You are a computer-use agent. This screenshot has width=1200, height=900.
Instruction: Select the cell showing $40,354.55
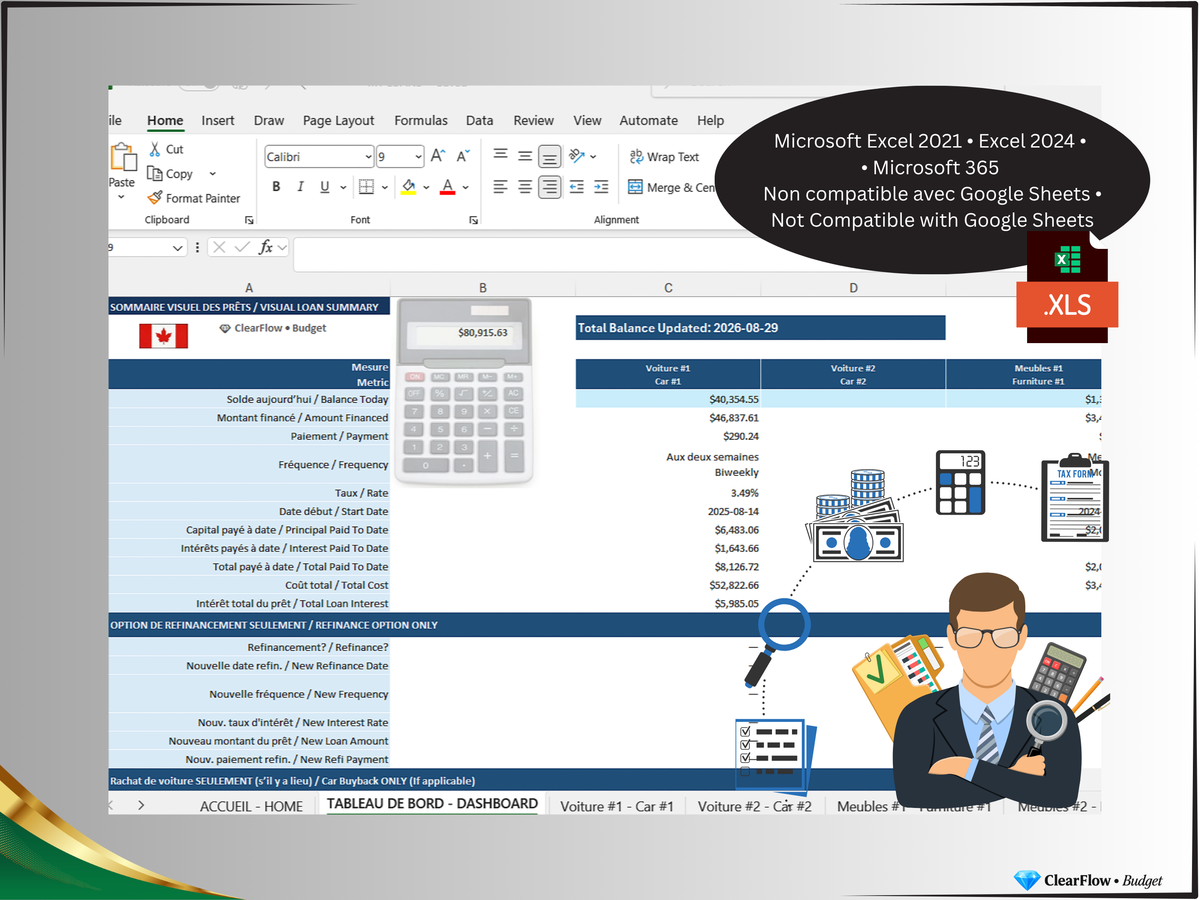click(668, 399)
